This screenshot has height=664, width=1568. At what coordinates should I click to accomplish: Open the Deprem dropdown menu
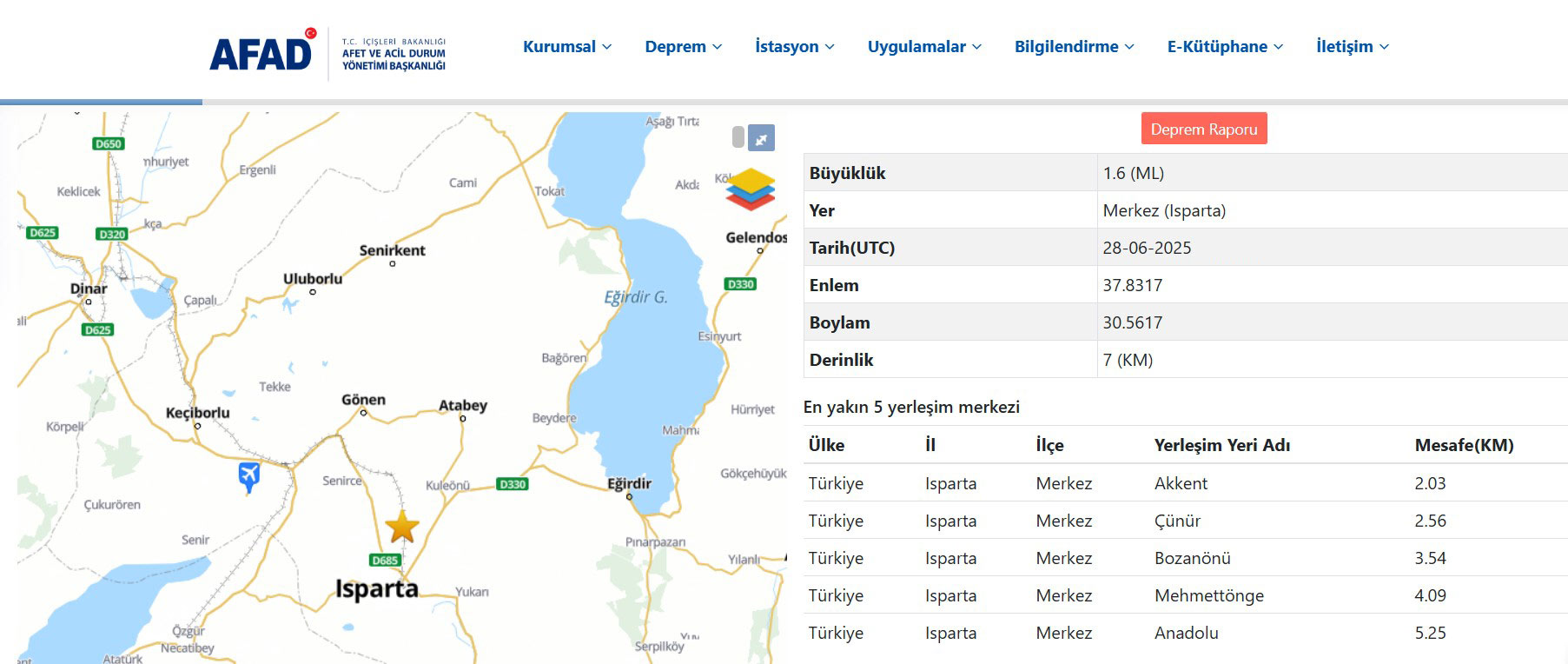coord(684,47)
